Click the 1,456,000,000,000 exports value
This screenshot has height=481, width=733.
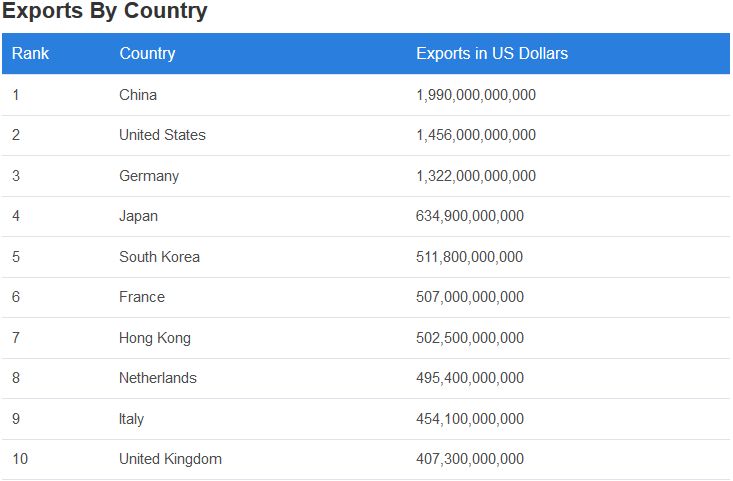click(476, 135)
